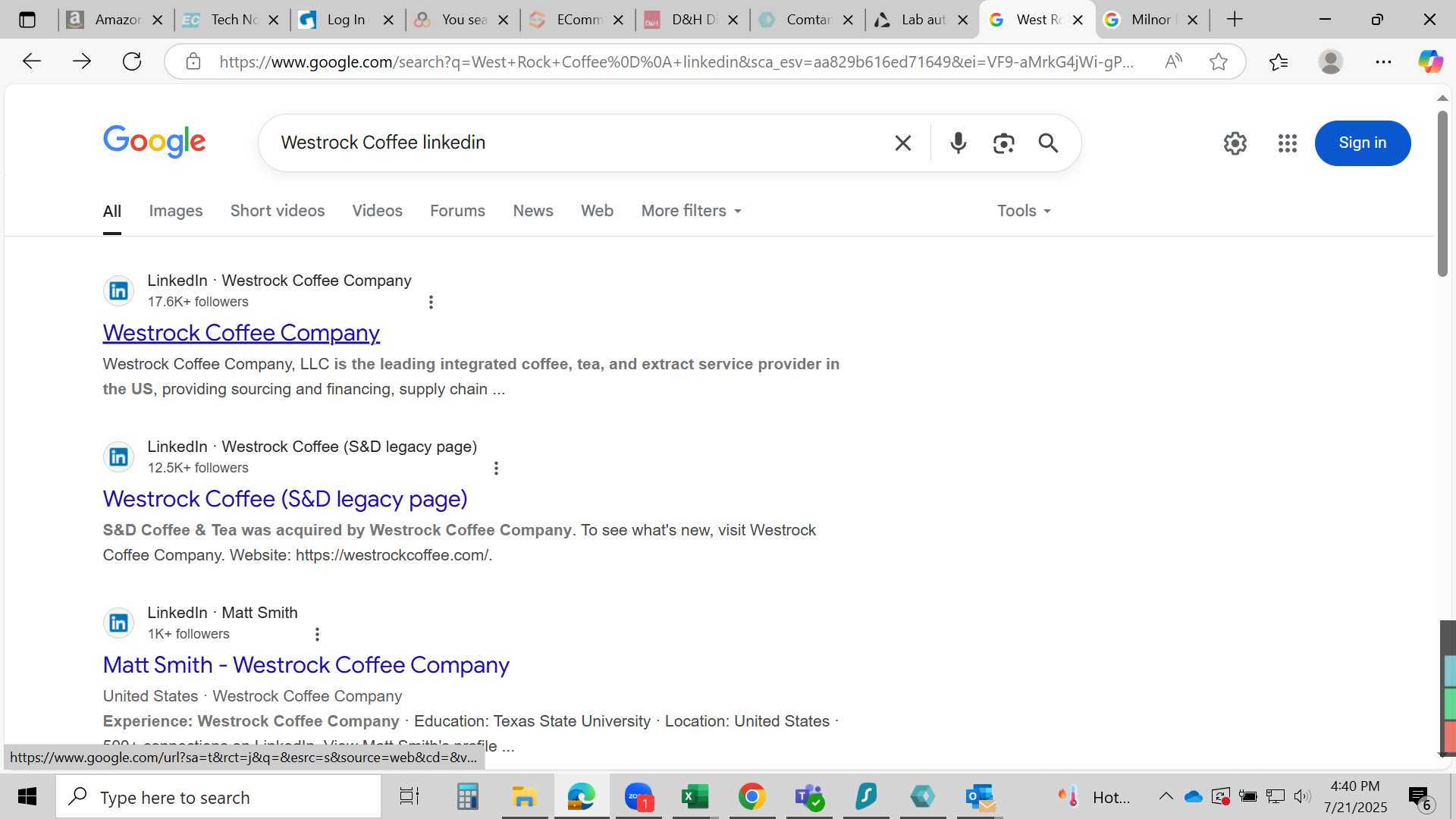
Task: Select the Forums search tab
Action: pos(457,211)
